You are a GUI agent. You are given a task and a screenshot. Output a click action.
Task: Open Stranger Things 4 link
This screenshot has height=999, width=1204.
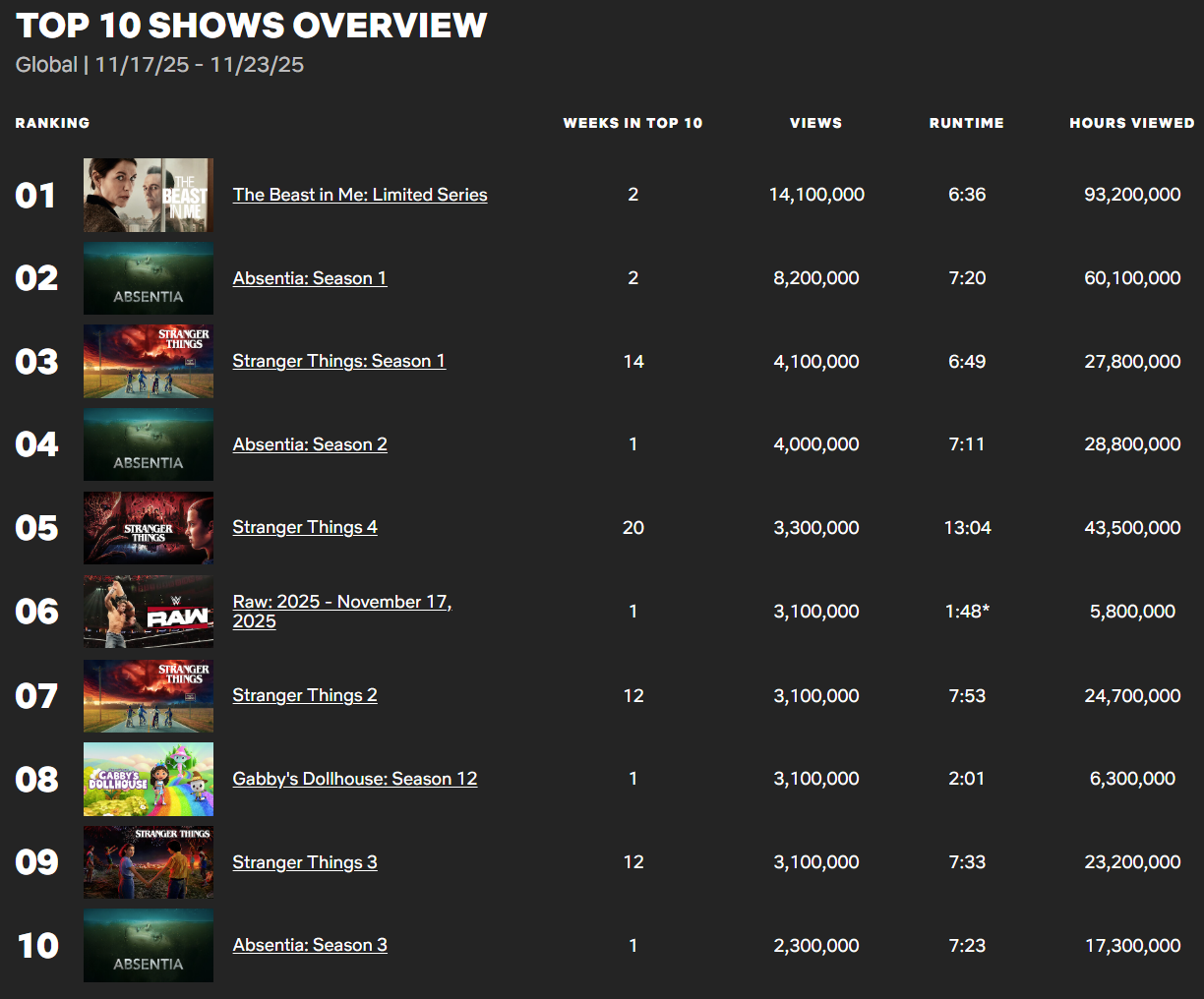(305, 527)
